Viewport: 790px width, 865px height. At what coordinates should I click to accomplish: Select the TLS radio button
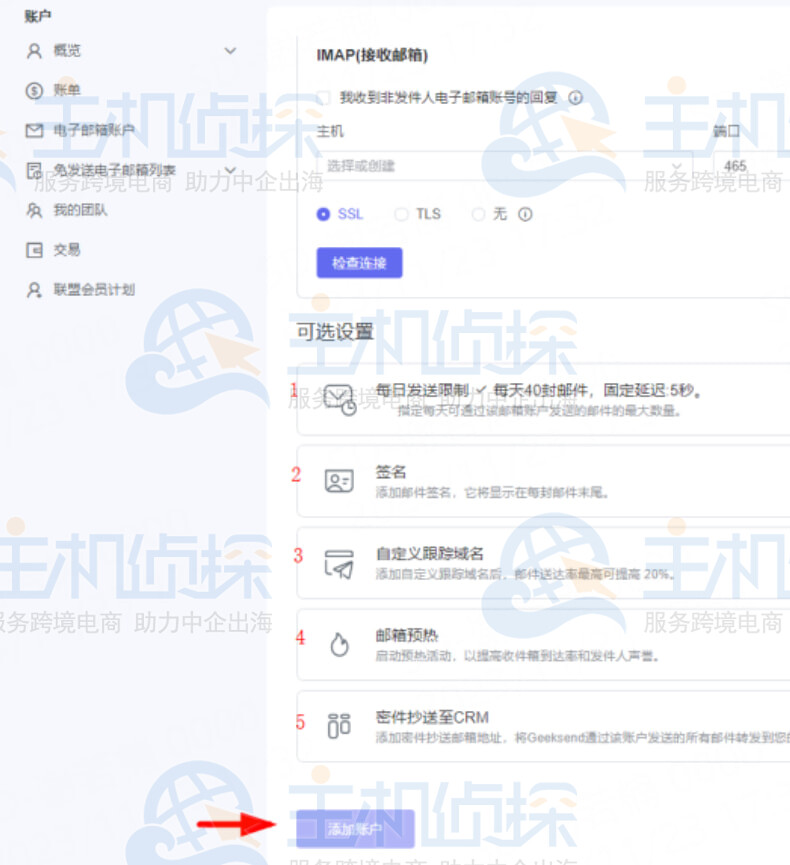tap(401, 214)
